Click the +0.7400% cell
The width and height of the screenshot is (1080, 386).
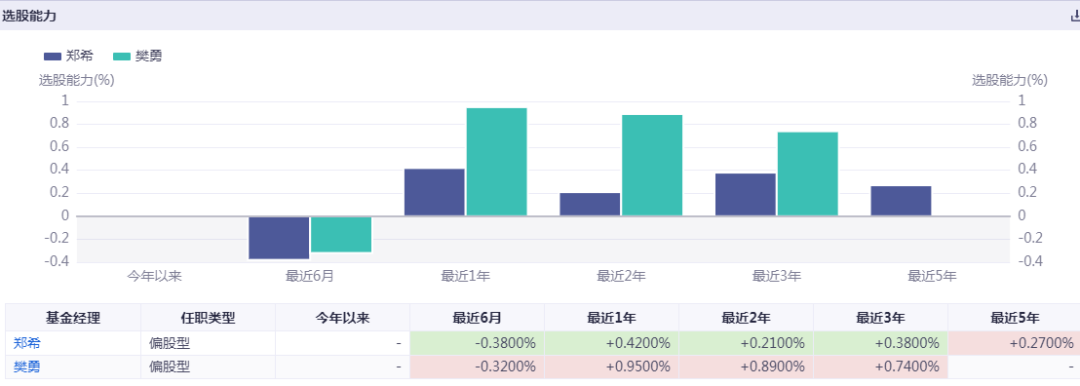(x=880, y=367)
